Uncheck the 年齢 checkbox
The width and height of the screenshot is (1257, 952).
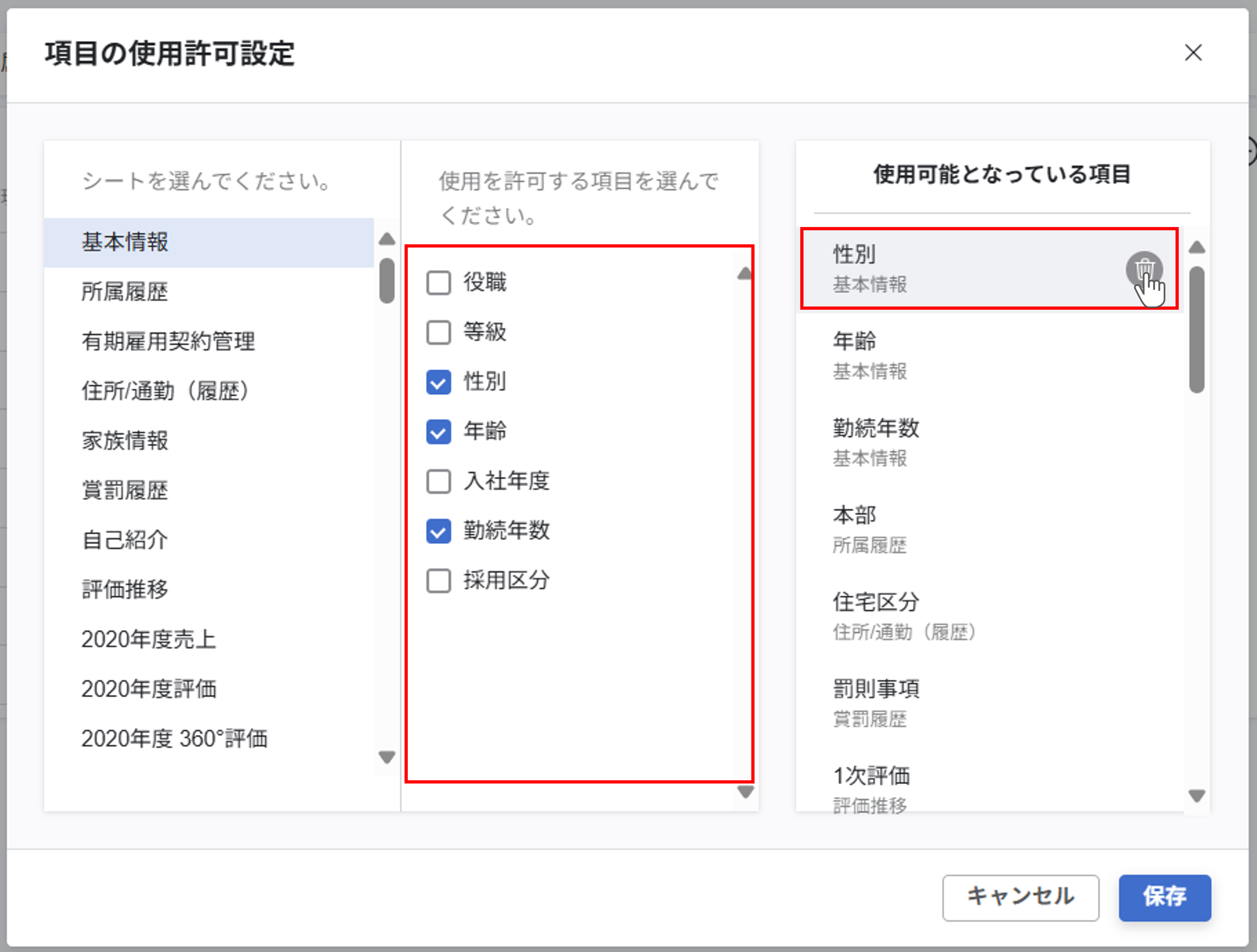[439, 432]
